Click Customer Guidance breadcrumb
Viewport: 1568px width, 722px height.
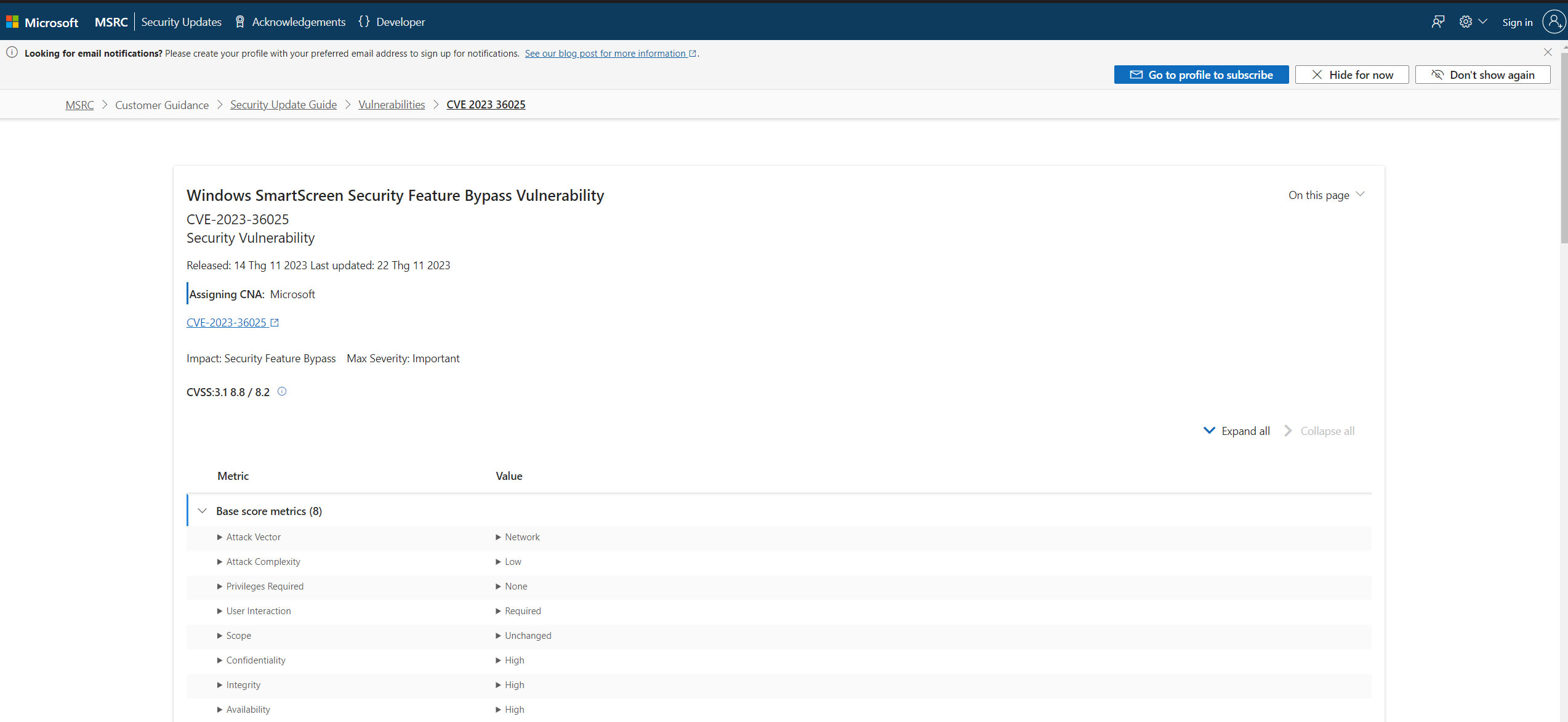[162, 105]
